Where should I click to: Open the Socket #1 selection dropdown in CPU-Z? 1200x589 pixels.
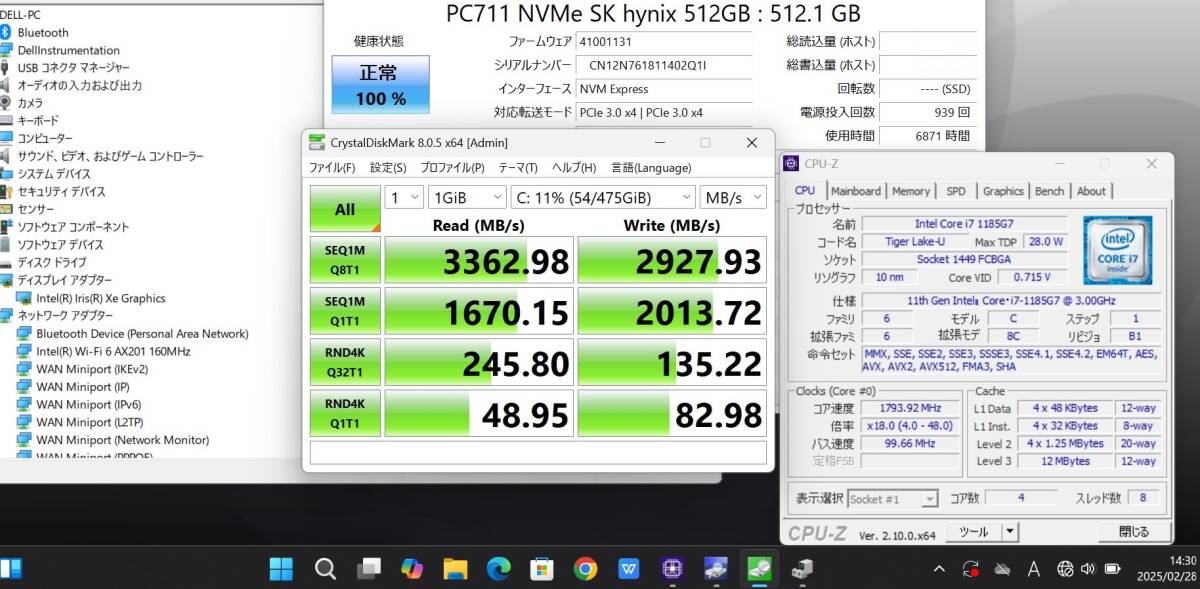coord(893,498)
